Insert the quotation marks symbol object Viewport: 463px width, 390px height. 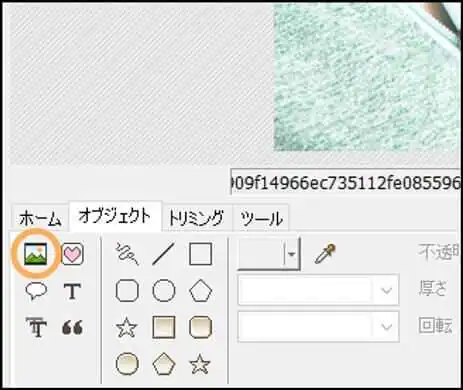(72, 327)
